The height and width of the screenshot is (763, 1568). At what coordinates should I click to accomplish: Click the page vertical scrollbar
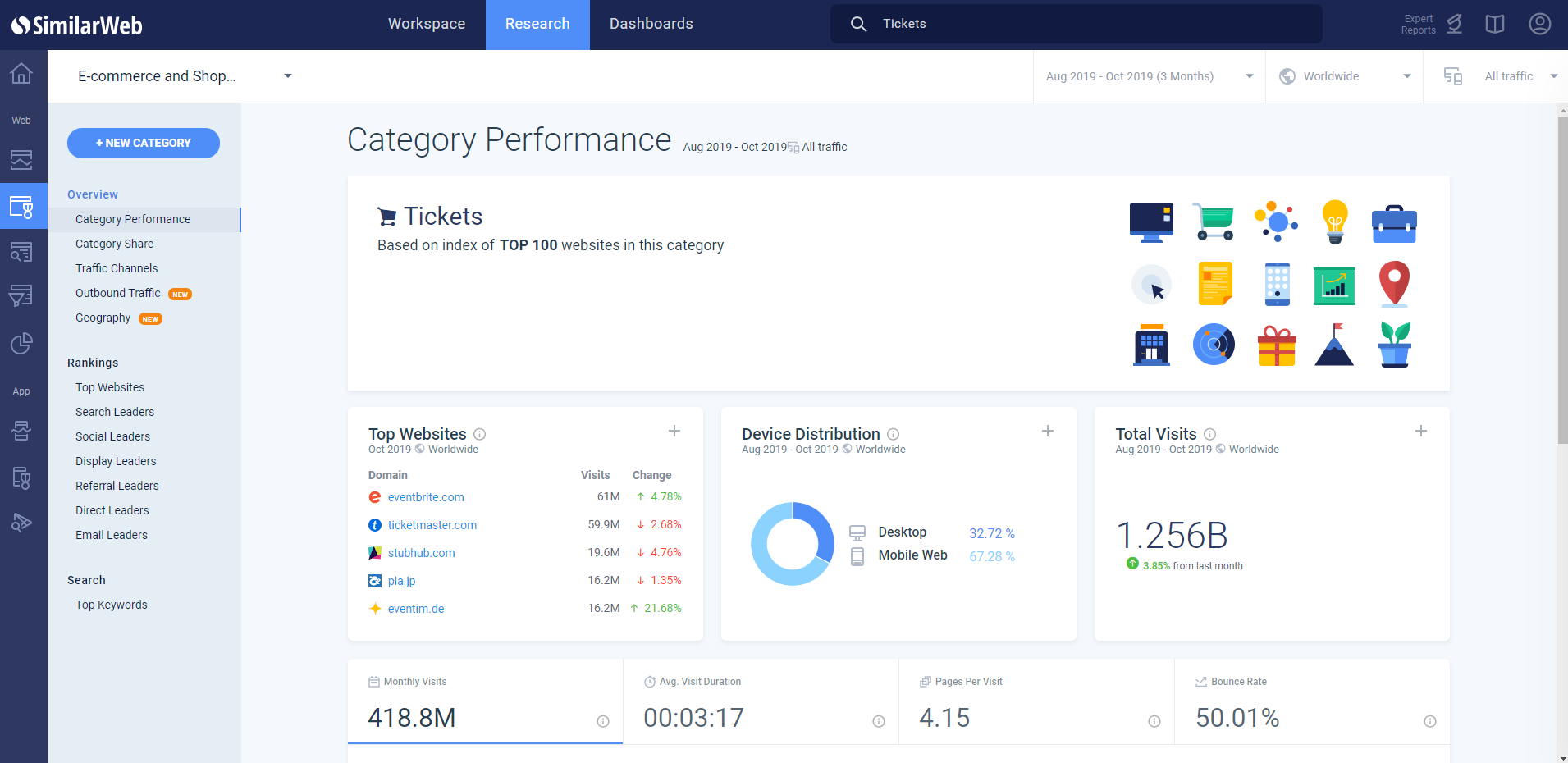click(x=1562, y=280)
